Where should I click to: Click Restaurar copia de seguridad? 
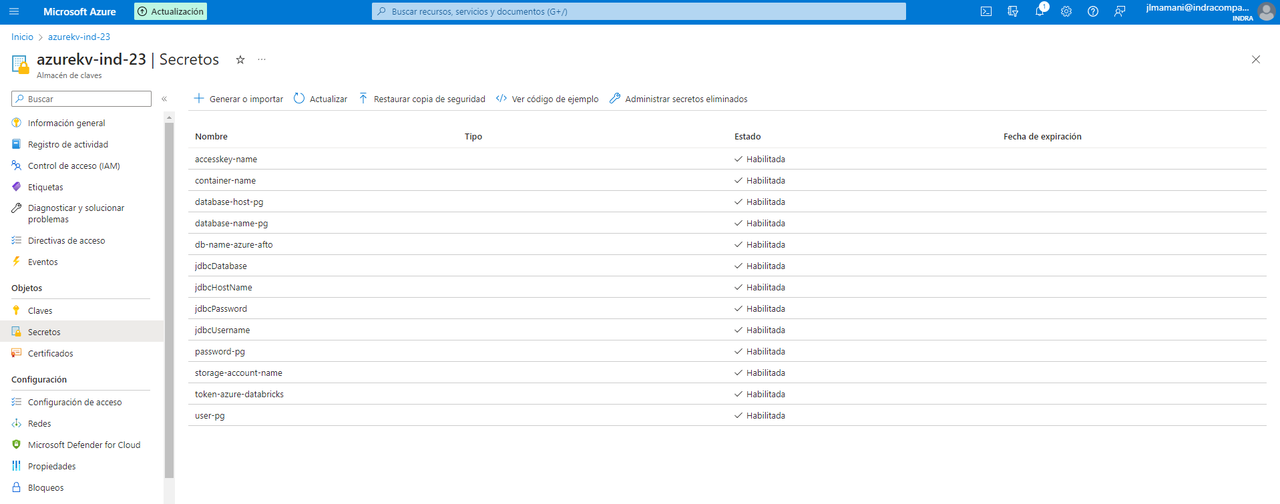coord(421,99)
